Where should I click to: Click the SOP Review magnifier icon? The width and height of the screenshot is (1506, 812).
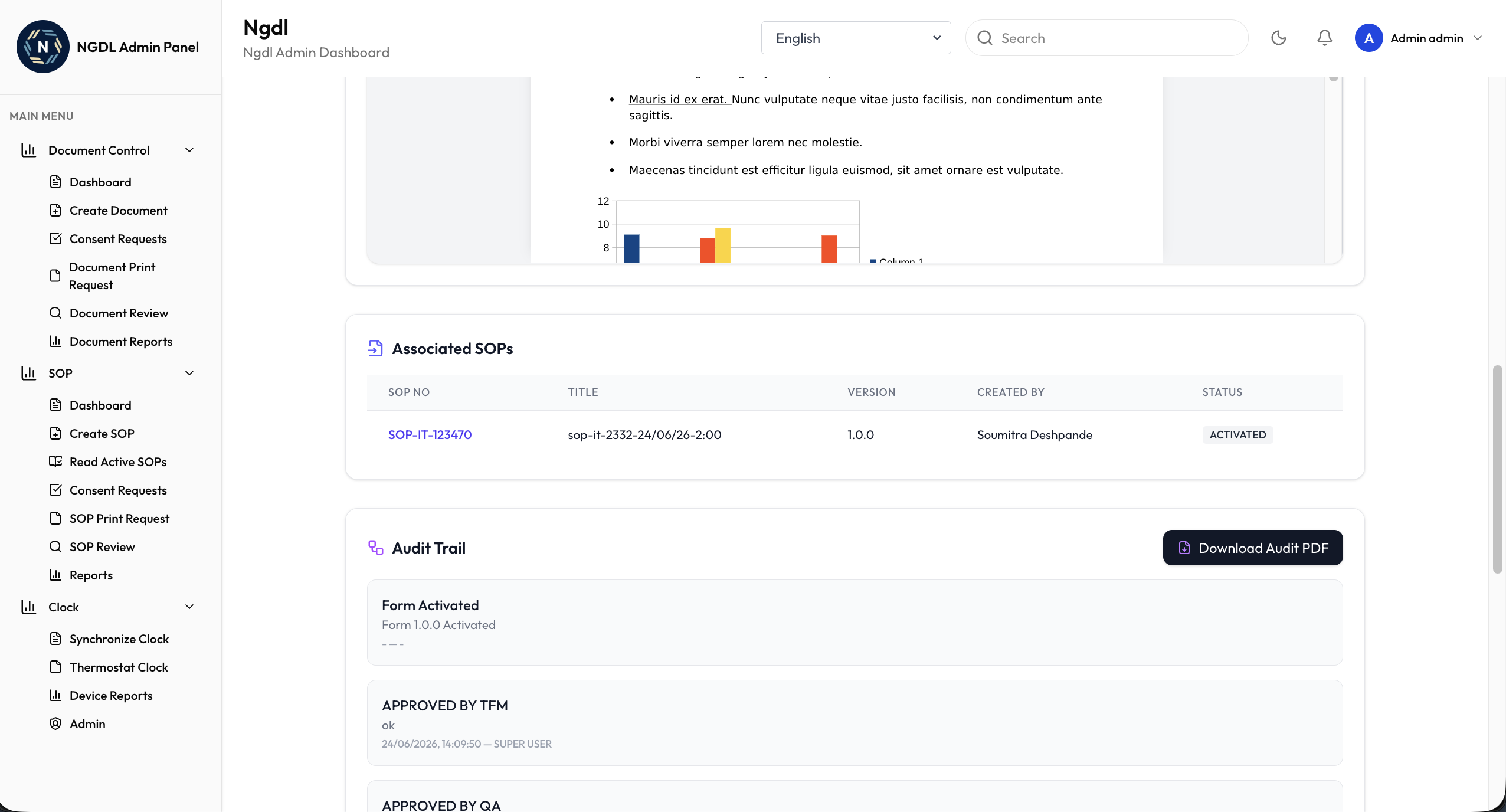click(x=55, y=546)
